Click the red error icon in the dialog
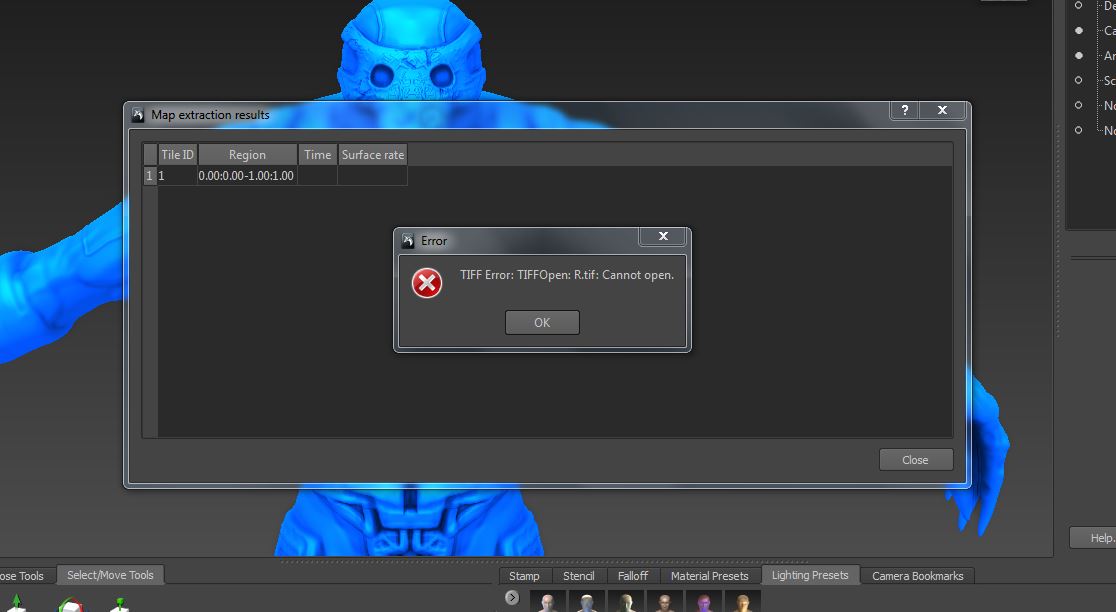 [x=427, y=283]
